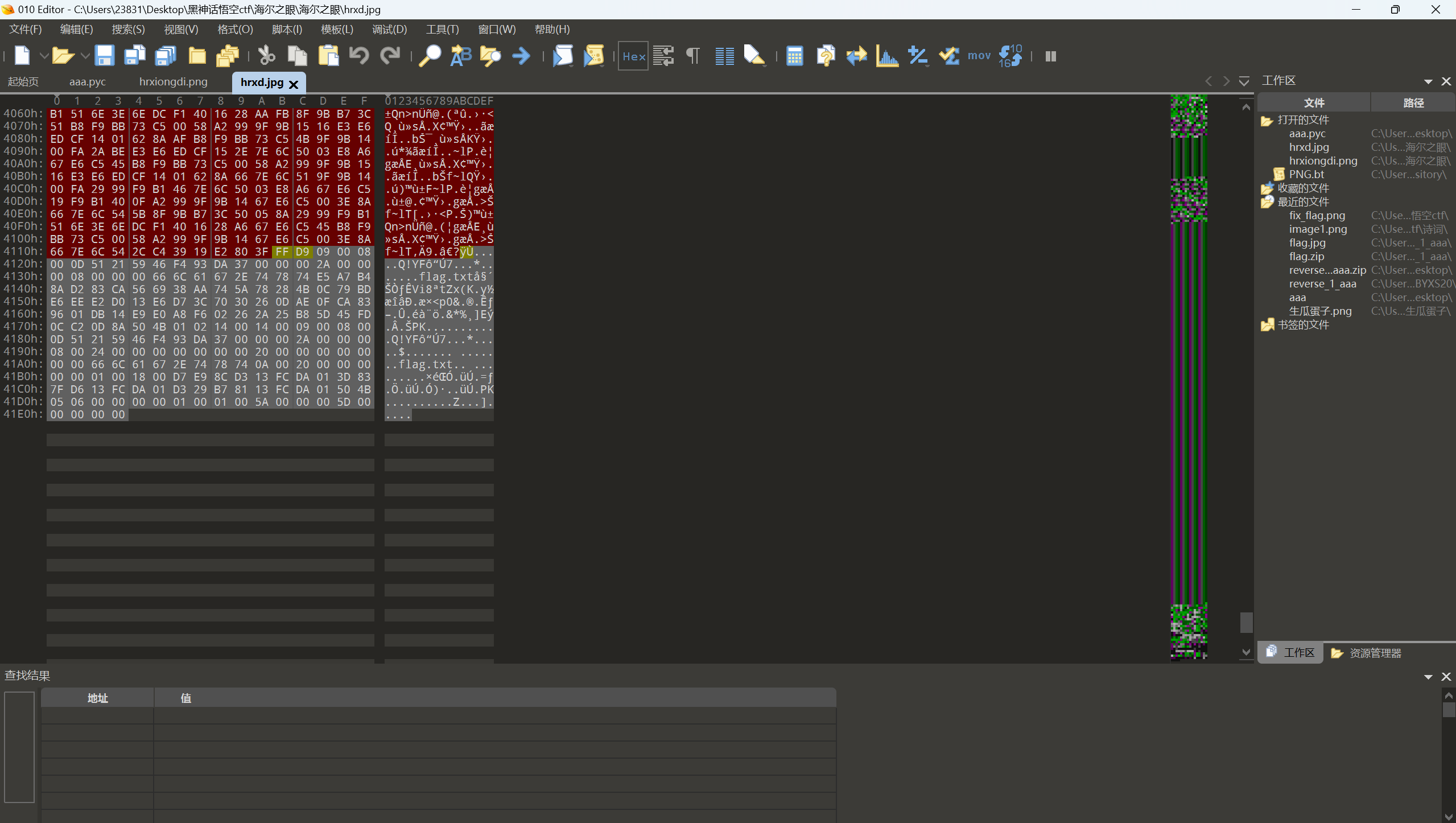1456x823 pixels.
Task: Expand the 书签的文件 tree folder
Action: point(1267,326)
